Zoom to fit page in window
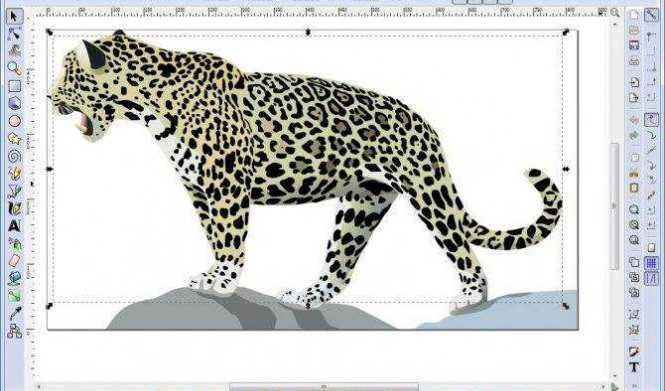This screenshot has width=665, height=391. [634, 240]
